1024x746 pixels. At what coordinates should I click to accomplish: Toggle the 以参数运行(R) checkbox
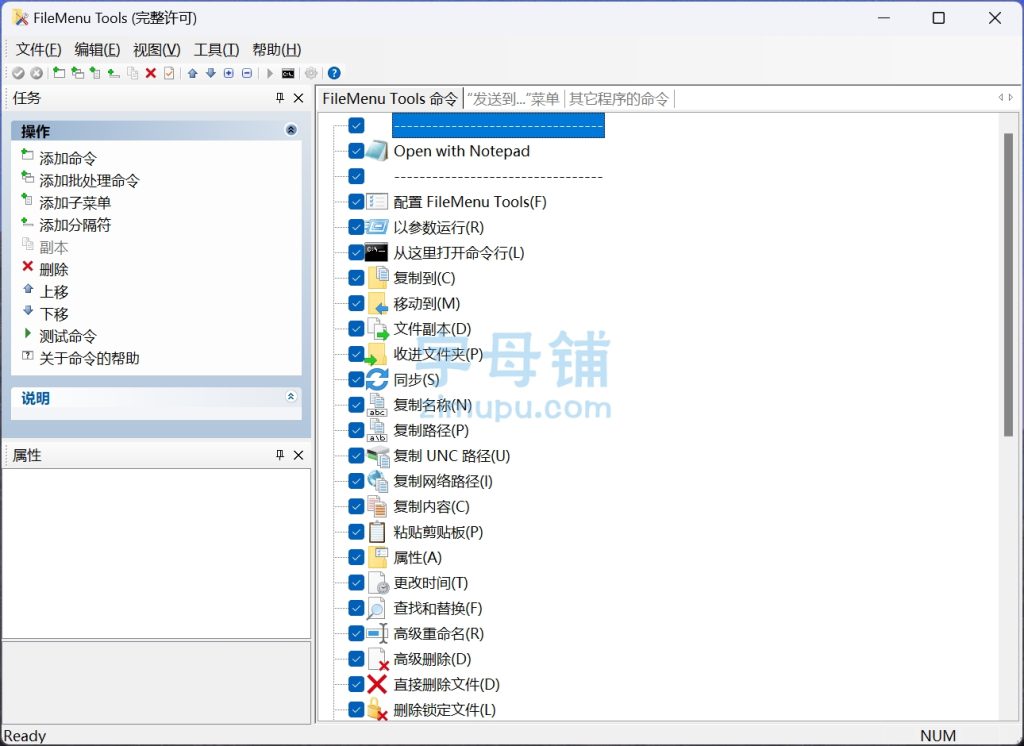point(356,227)
